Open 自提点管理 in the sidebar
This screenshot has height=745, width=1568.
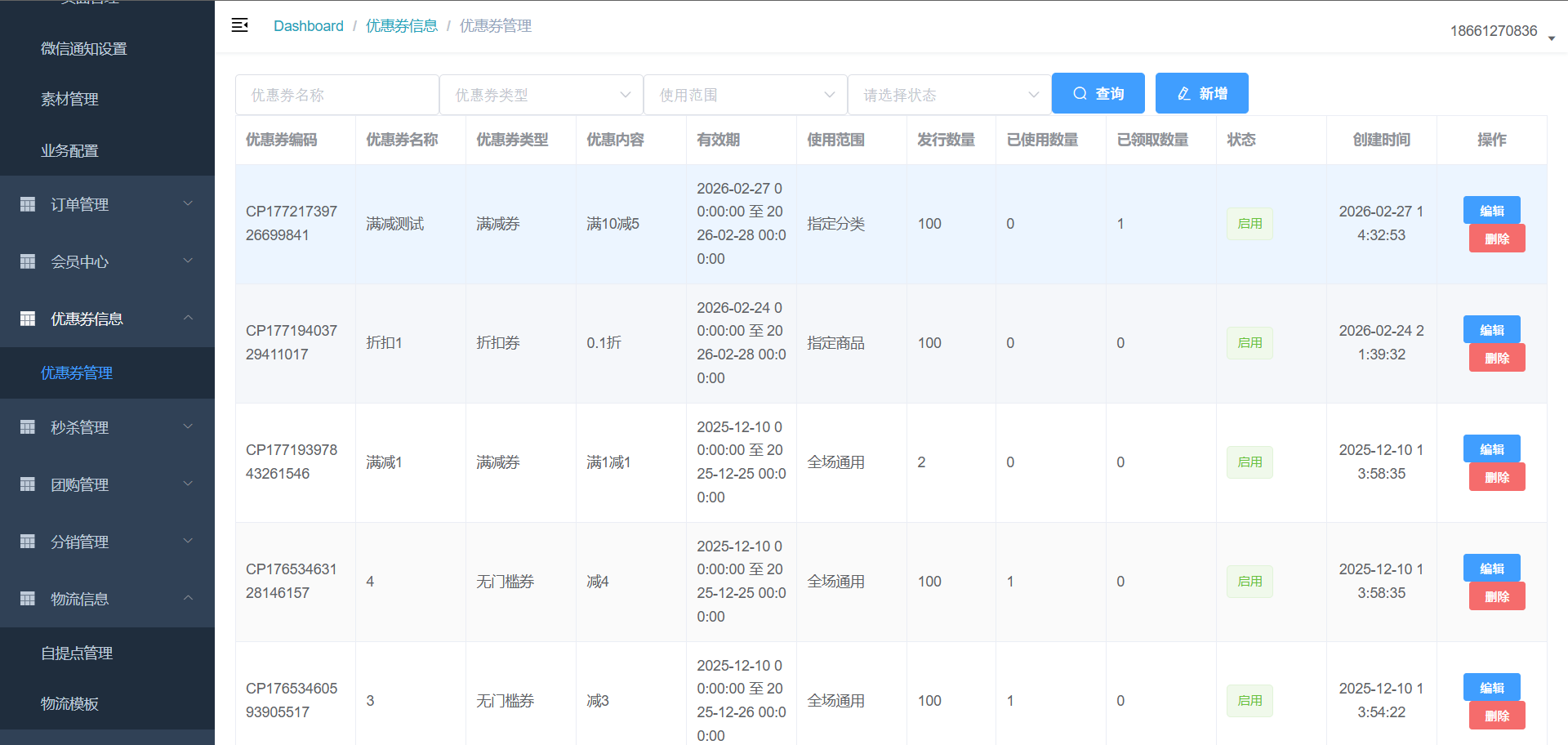click(77, 654)
